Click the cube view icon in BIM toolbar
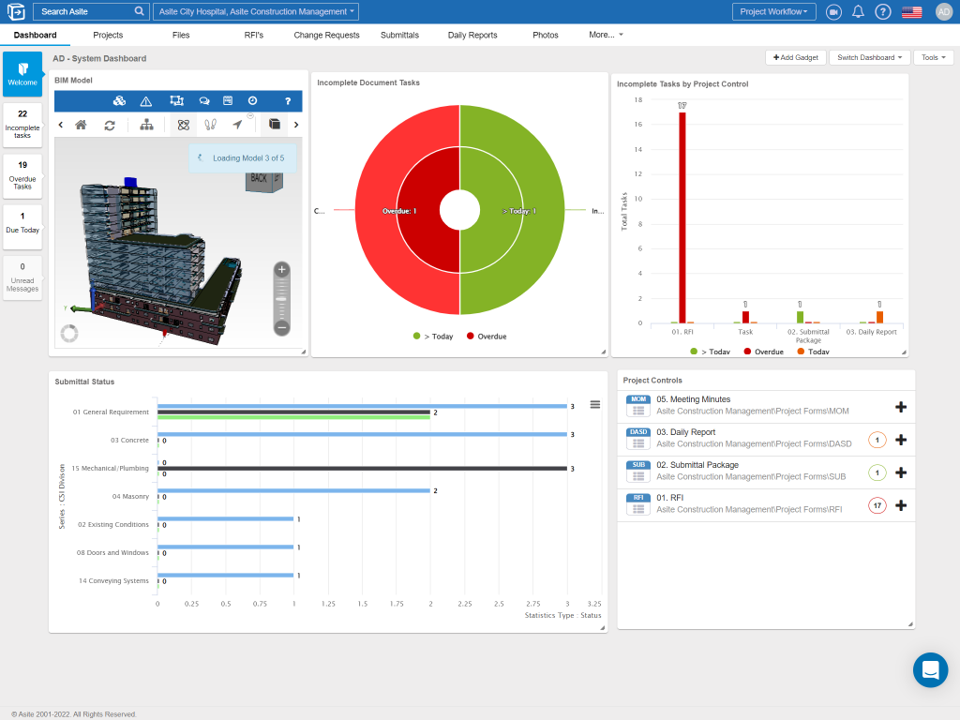 point(274,124)
